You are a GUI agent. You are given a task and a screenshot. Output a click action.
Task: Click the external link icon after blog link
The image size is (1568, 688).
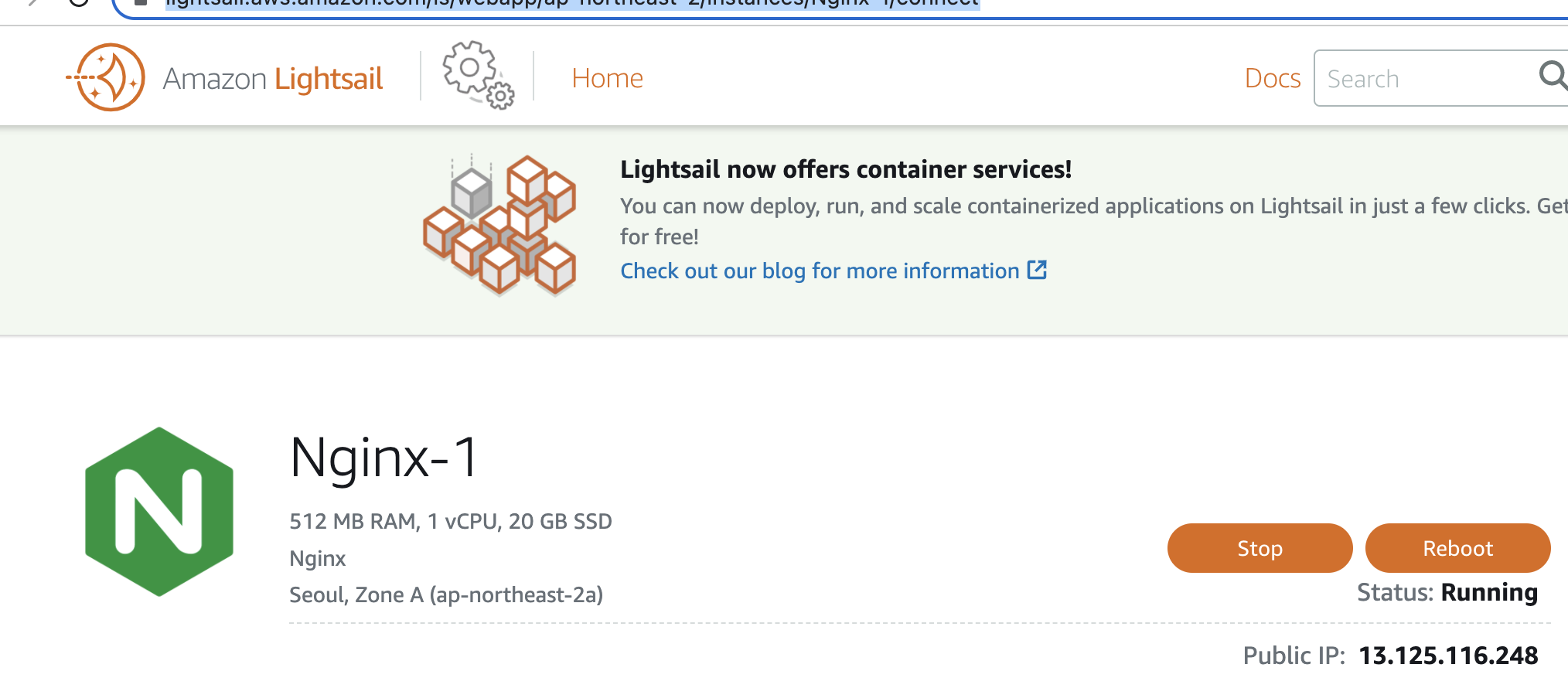[1037, 270]
